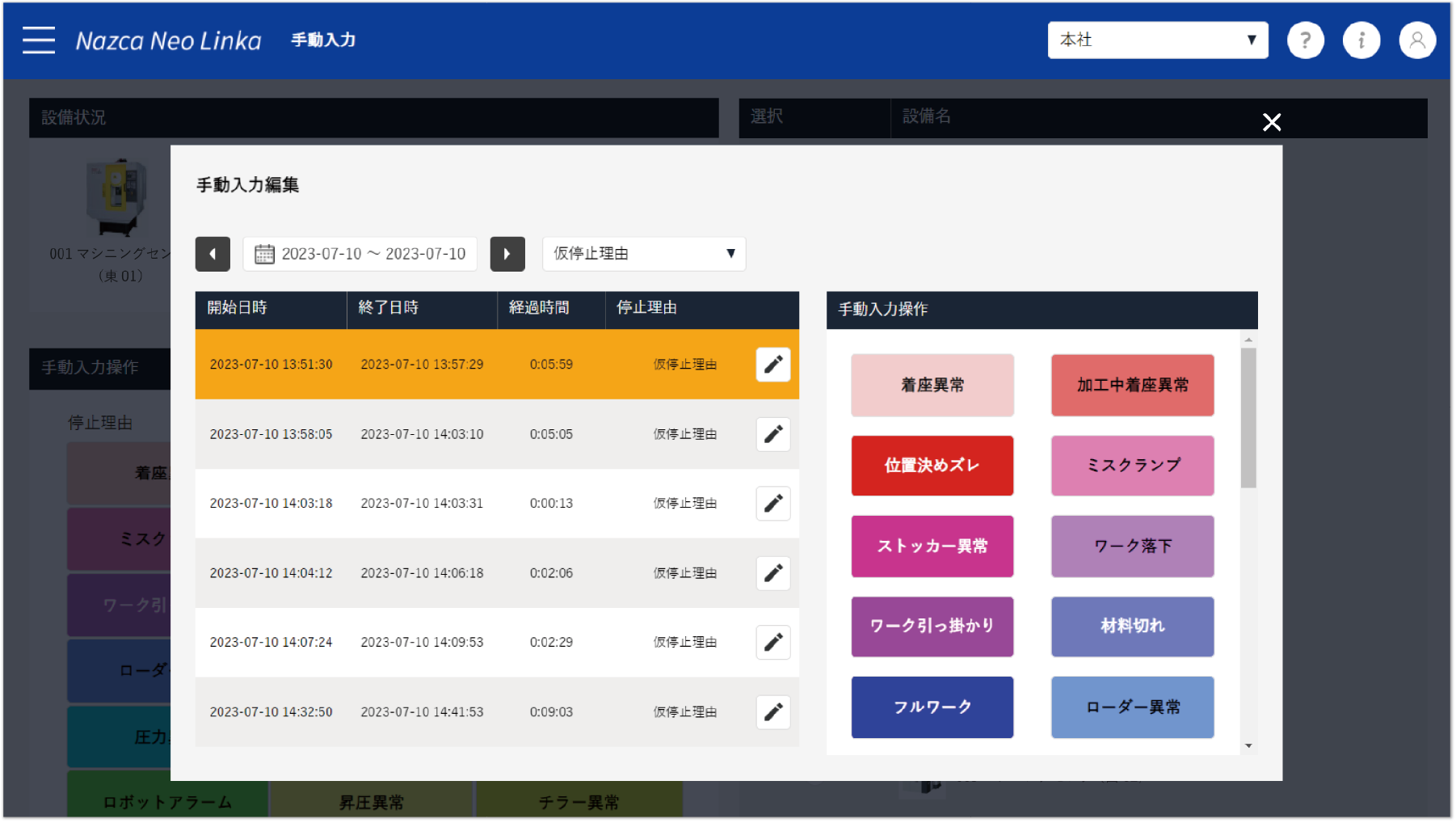Pick the ワーク落下 stop reason
This screenshot has width=1456, height=823.
click(1132, 547)
